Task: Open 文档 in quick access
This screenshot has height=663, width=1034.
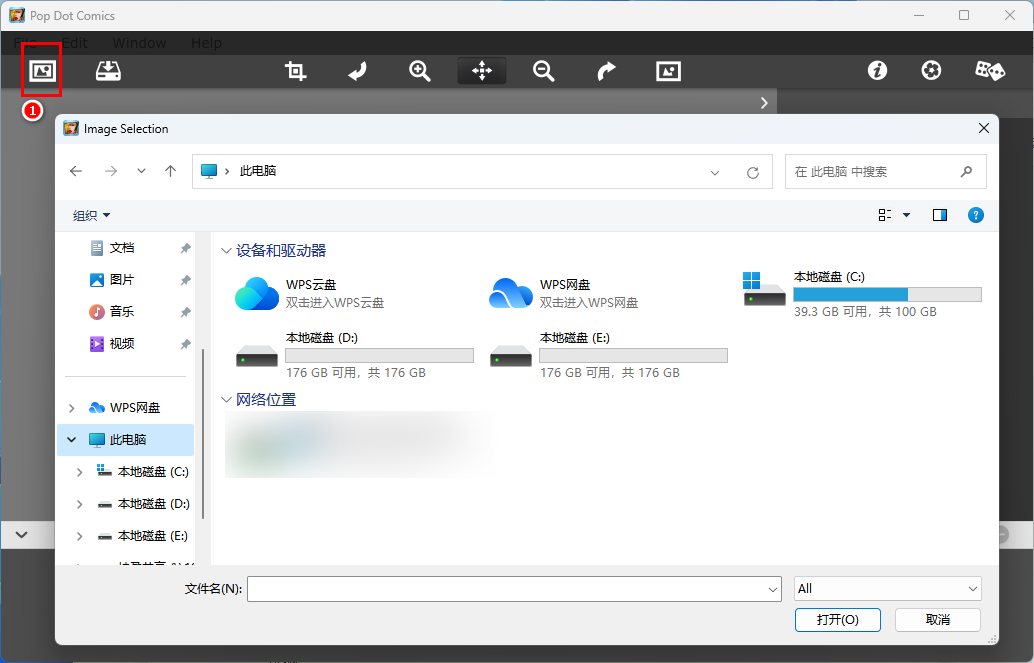Action: [x=122, y=248]
